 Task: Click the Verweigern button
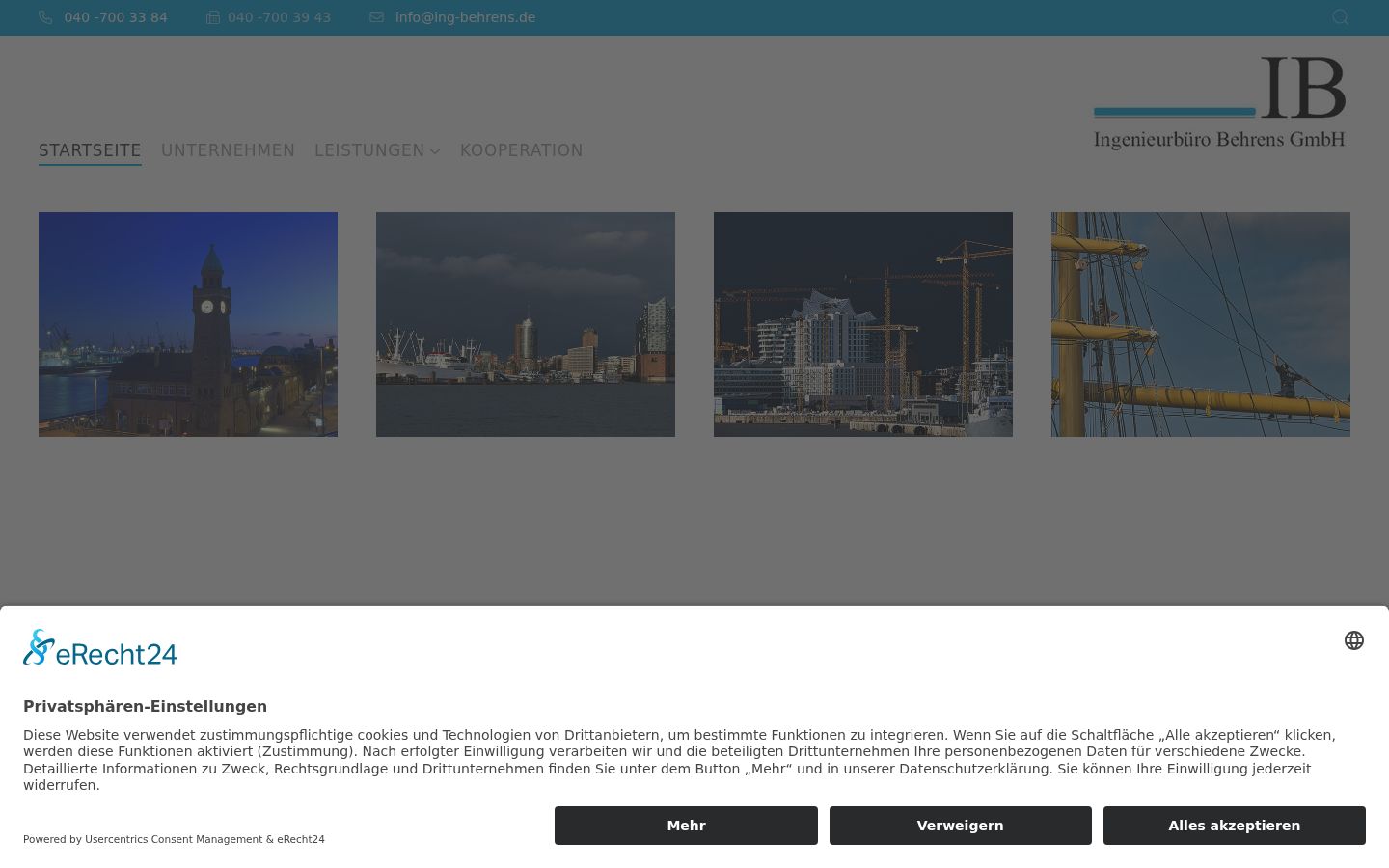tap(961, 826)
